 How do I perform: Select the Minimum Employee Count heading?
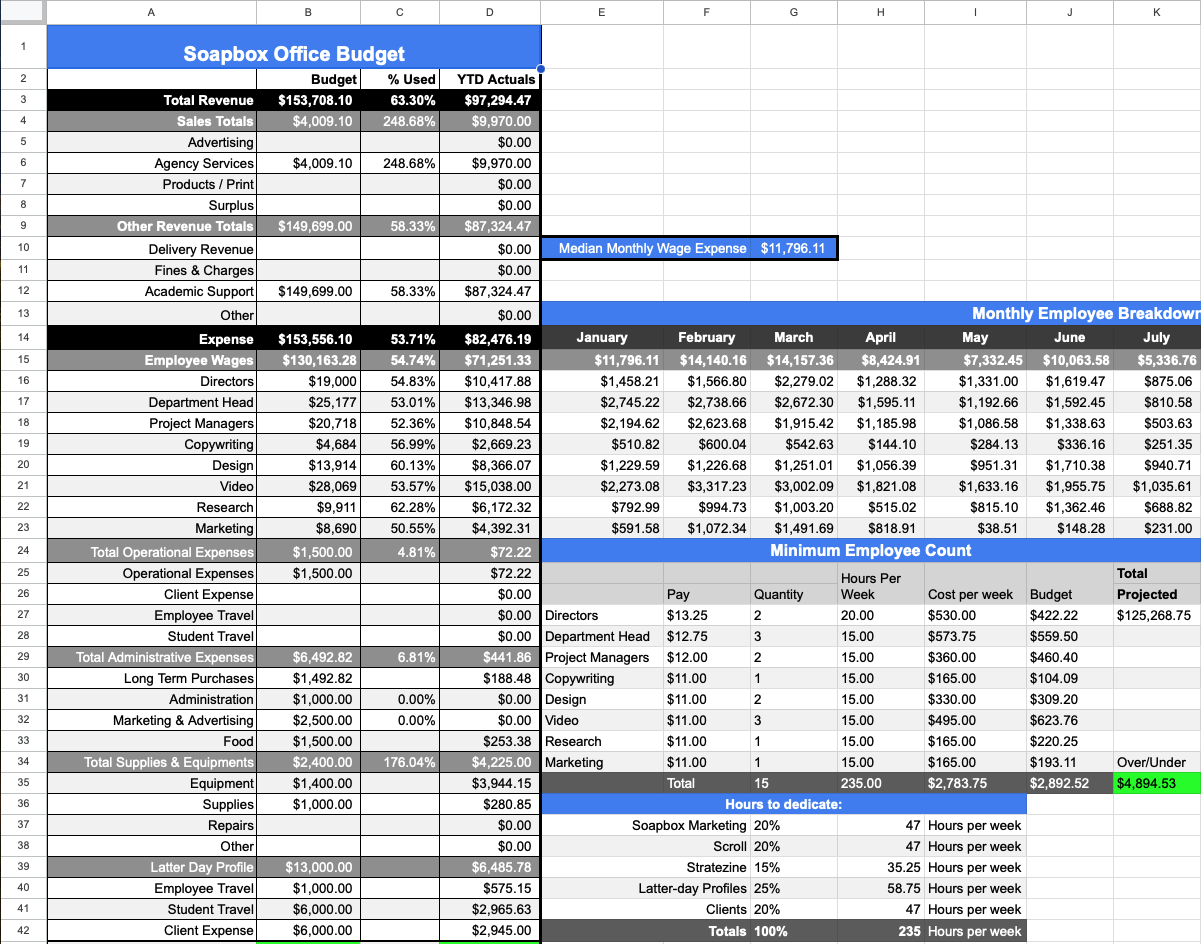pos(870,550)
